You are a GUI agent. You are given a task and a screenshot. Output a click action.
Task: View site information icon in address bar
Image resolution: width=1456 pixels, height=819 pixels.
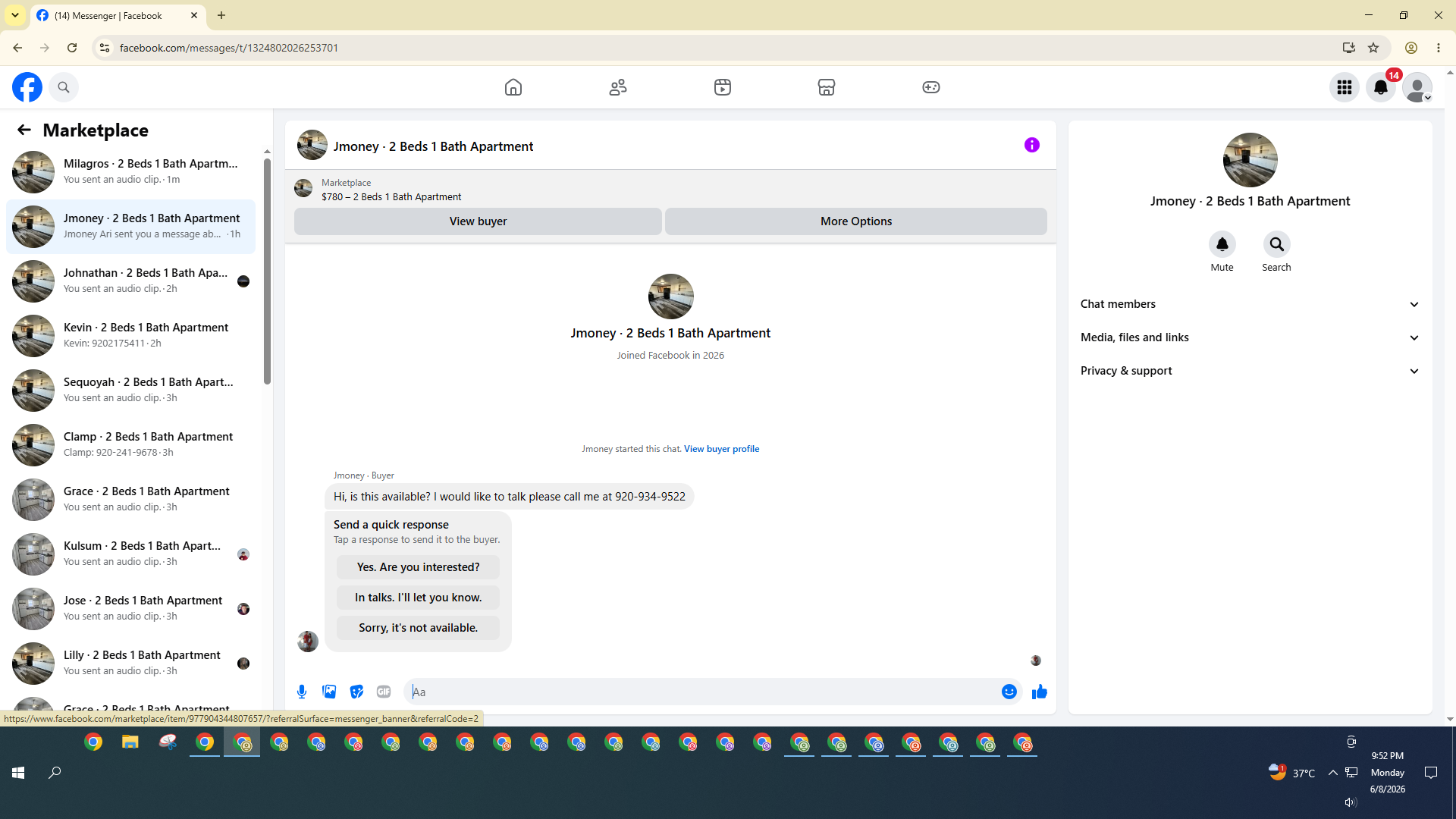(105, 48)
